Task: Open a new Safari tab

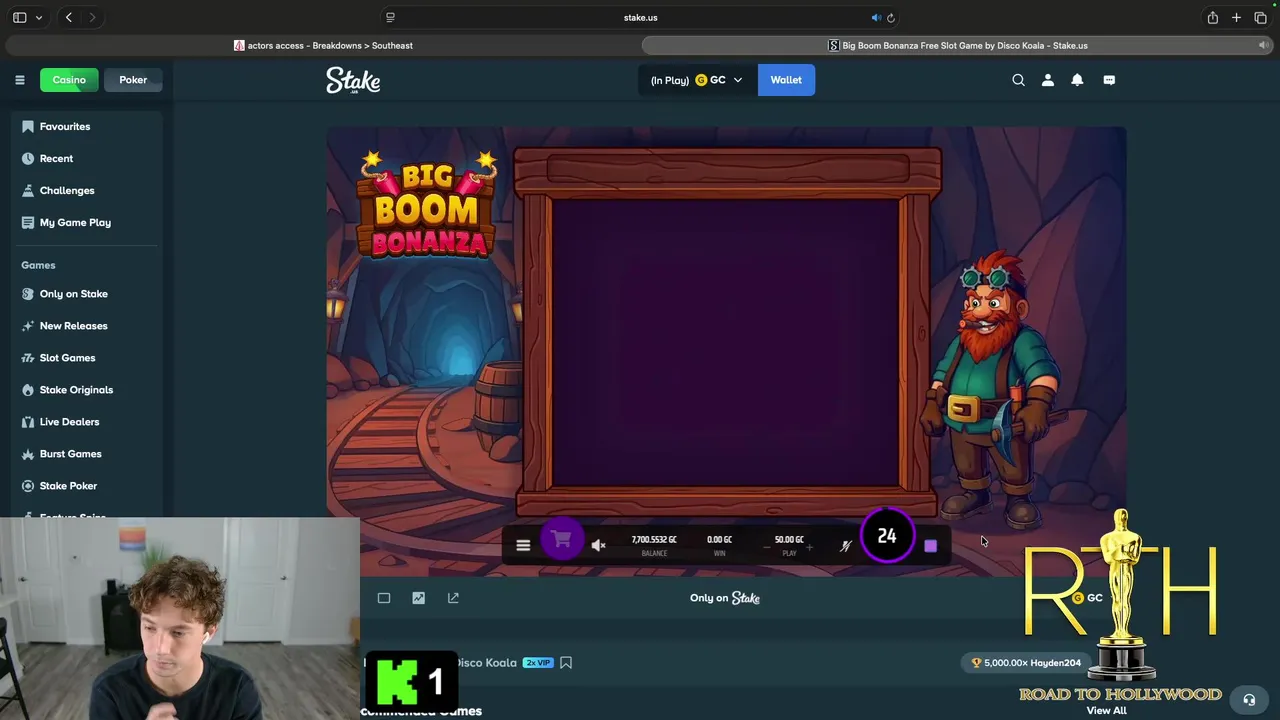Action: [x=1236, y=17]
